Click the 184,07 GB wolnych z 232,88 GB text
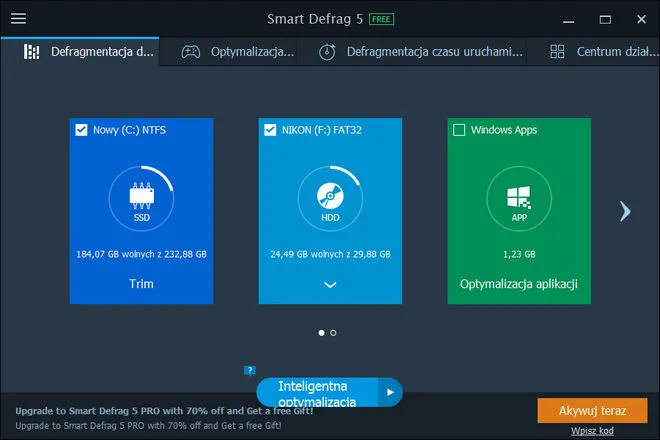 [141, 254]
